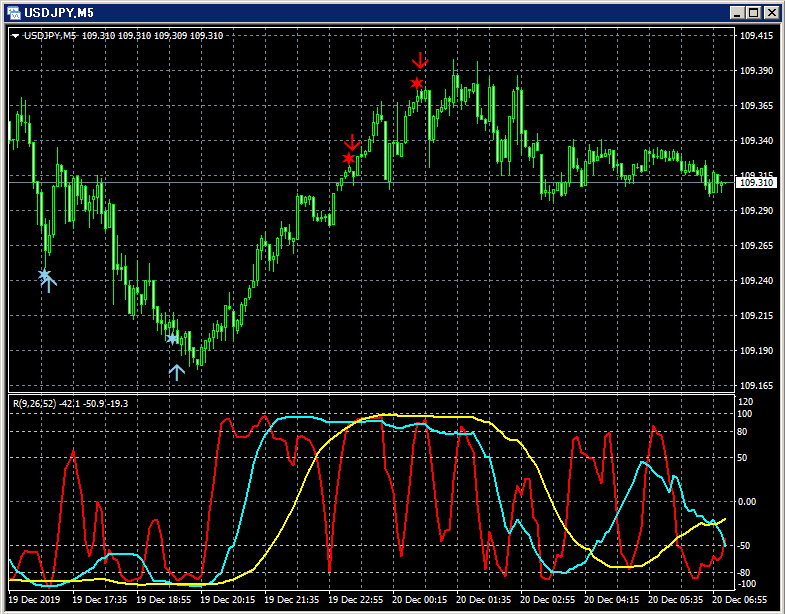Select the red star marker near 109.330

point(348,158)
